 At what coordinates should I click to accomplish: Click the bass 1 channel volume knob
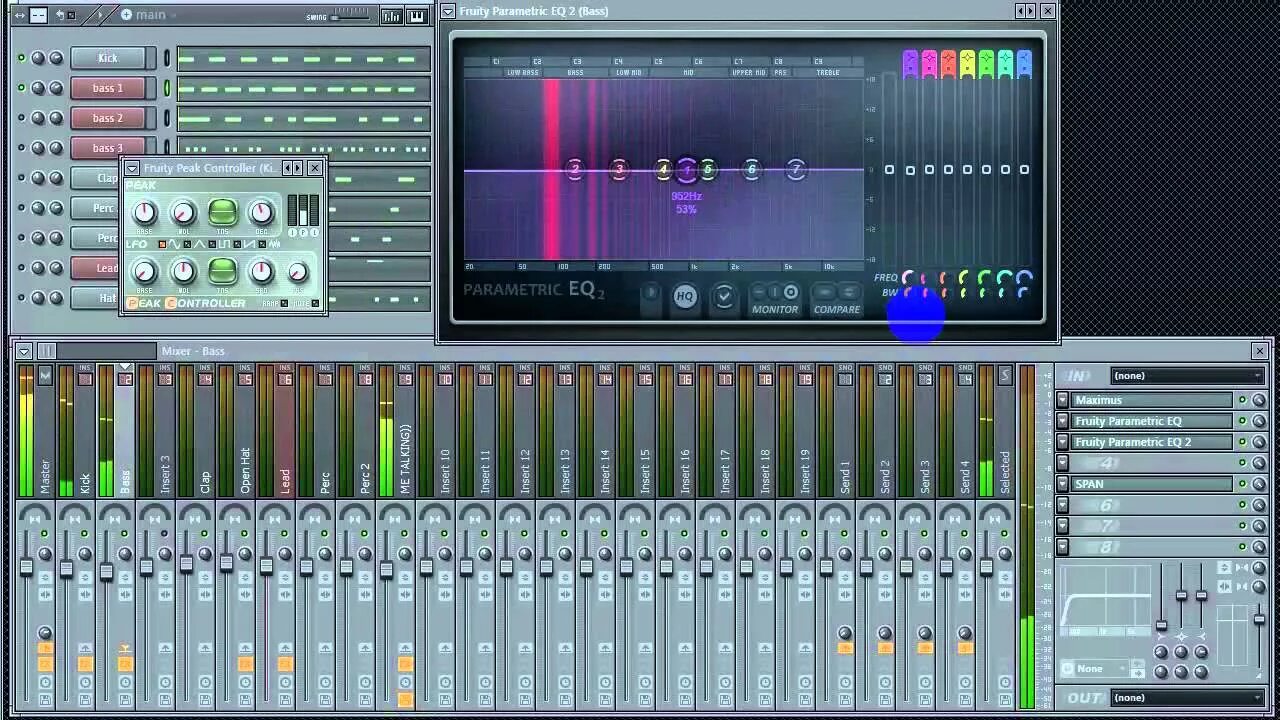pos(56,88)
